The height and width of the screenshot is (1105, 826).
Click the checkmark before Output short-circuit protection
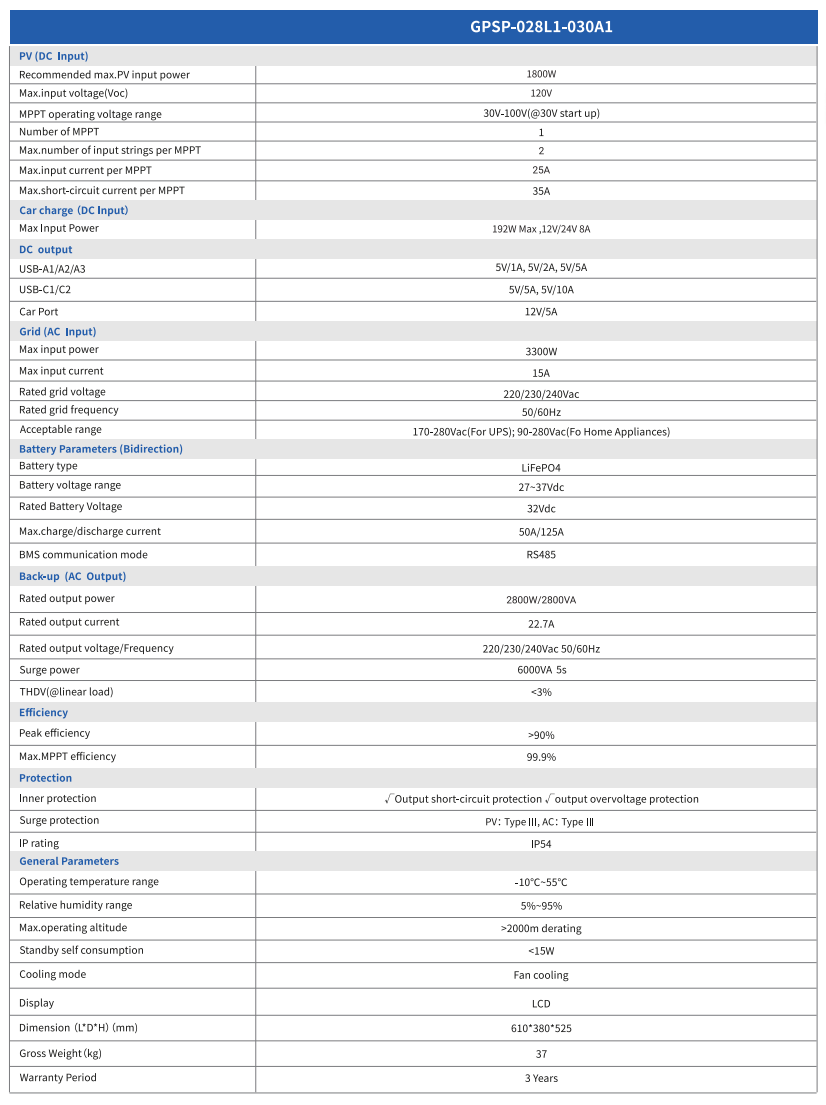[389, 799]
